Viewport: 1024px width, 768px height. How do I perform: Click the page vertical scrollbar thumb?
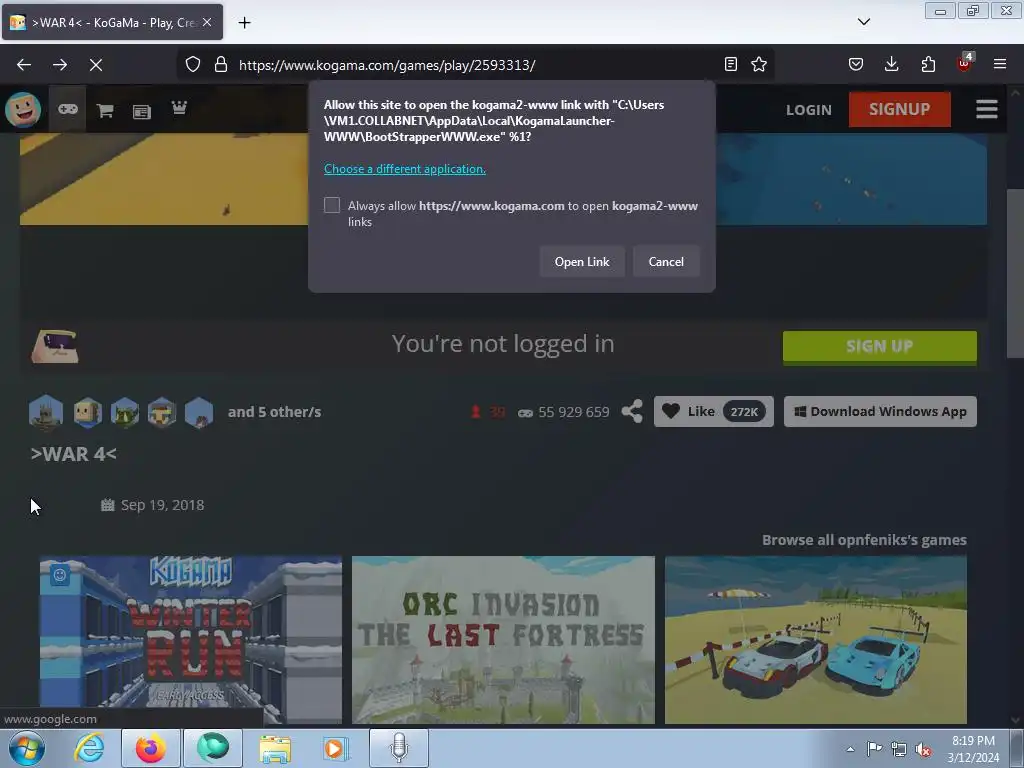1014,272
